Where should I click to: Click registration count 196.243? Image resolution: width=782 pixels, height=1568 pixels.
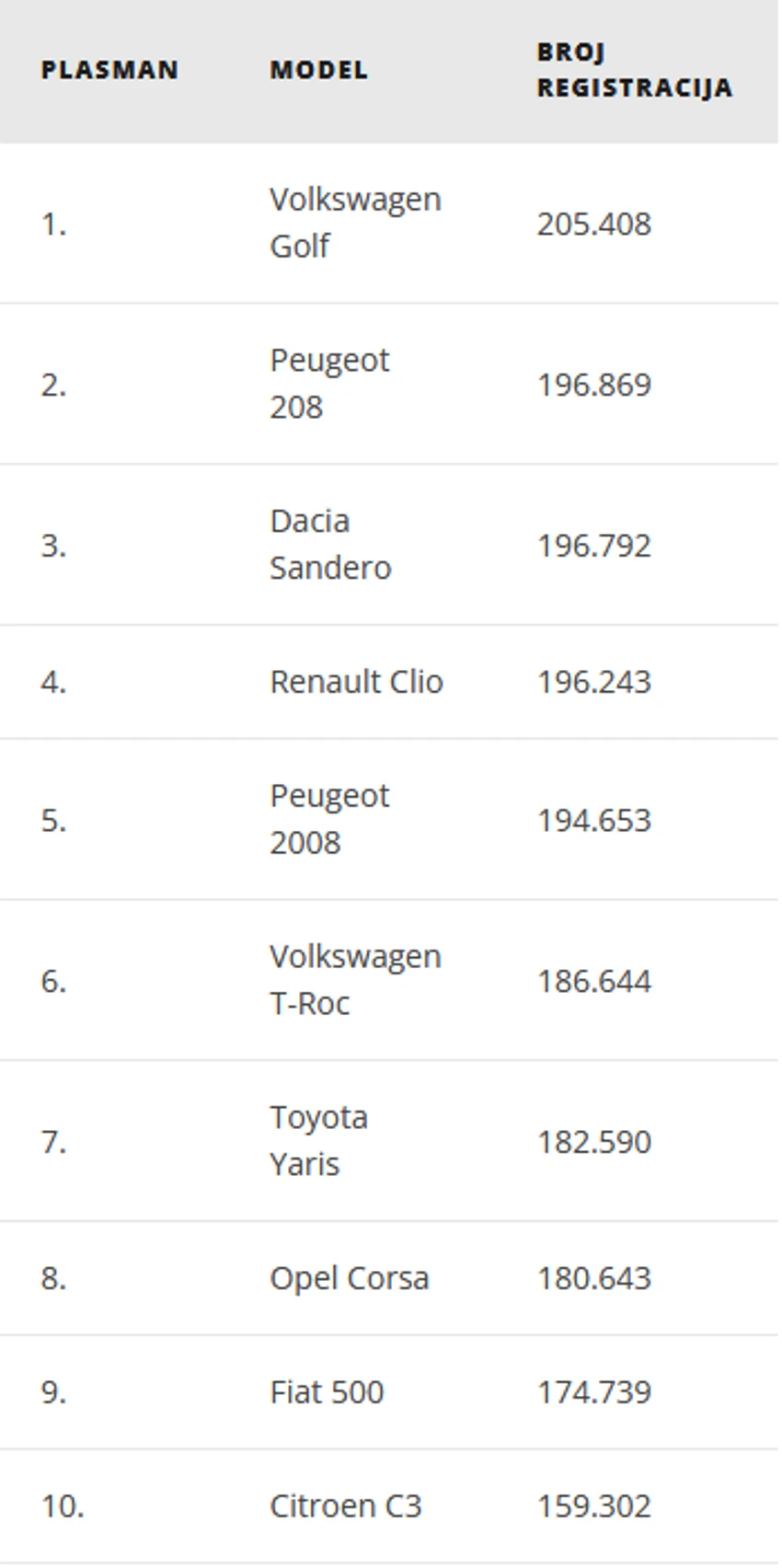click(x=594, y=682)
